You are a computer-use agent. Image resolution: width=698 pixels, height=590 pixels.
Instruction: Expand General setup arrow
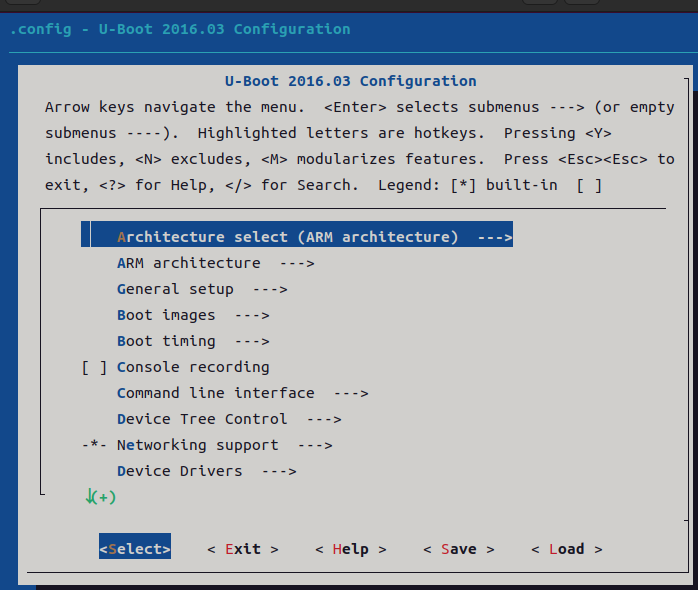point(270,289)
